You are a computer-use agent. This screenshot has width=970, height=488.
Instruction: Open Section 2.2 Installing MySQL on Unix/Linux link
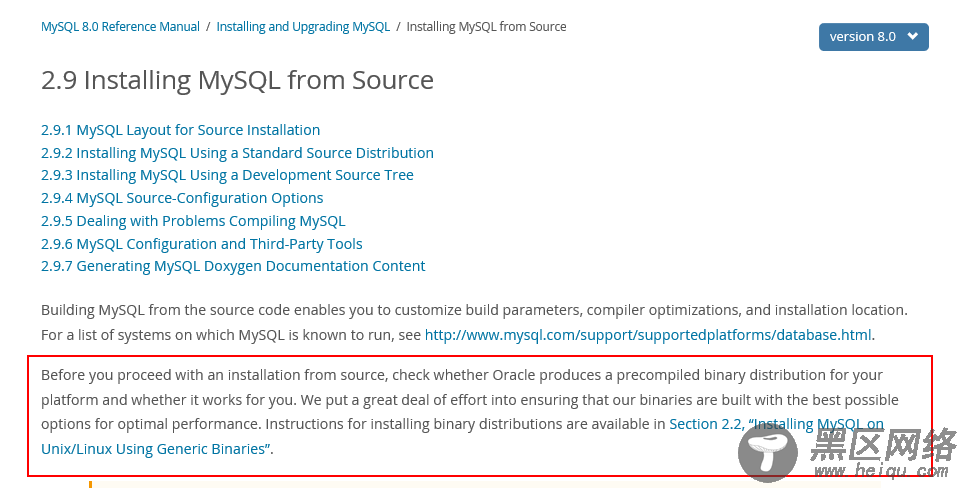click(x=462, y=437)
